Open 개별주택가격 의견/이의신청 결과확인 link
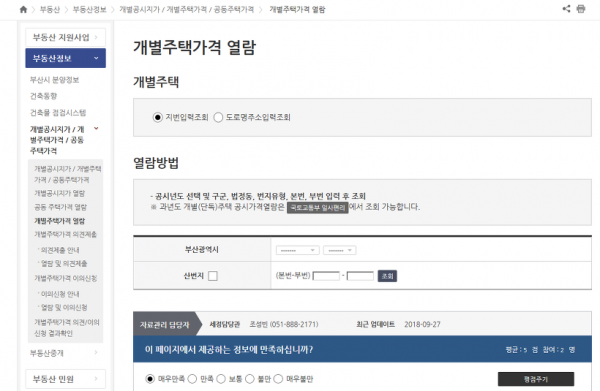The width and height of the screenshot is (600, 391). tap(67, 328)
